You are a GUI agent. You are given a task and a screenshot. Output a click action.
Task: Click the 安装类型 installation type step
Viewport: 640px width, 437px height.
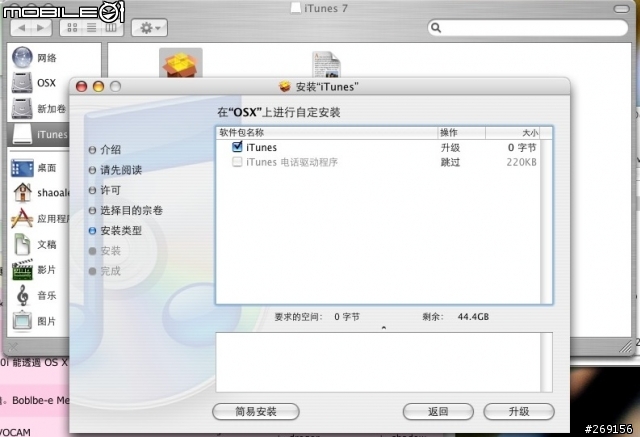tap(116, 231)
